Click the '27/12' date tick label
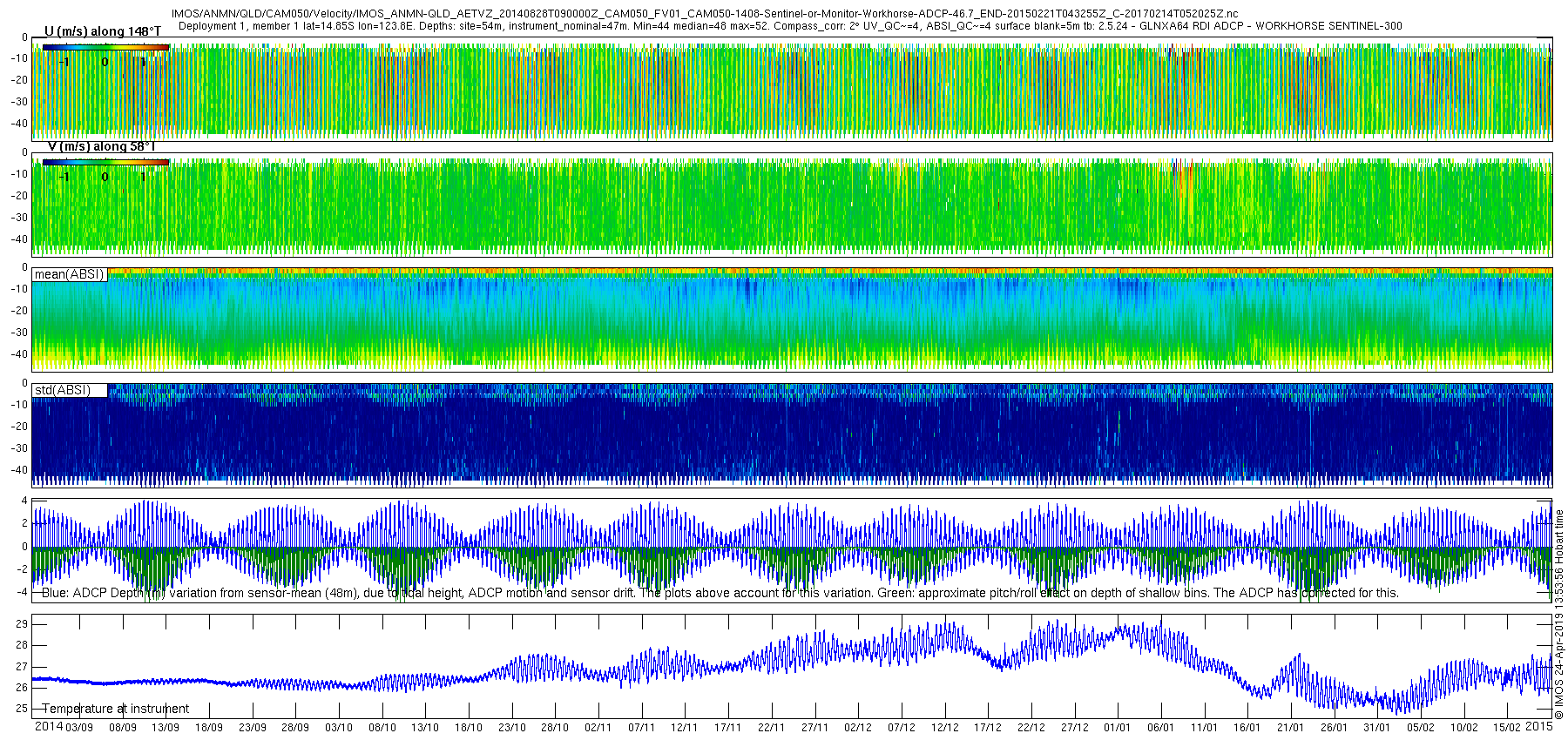1568x740 pixels. (1075, 728)
